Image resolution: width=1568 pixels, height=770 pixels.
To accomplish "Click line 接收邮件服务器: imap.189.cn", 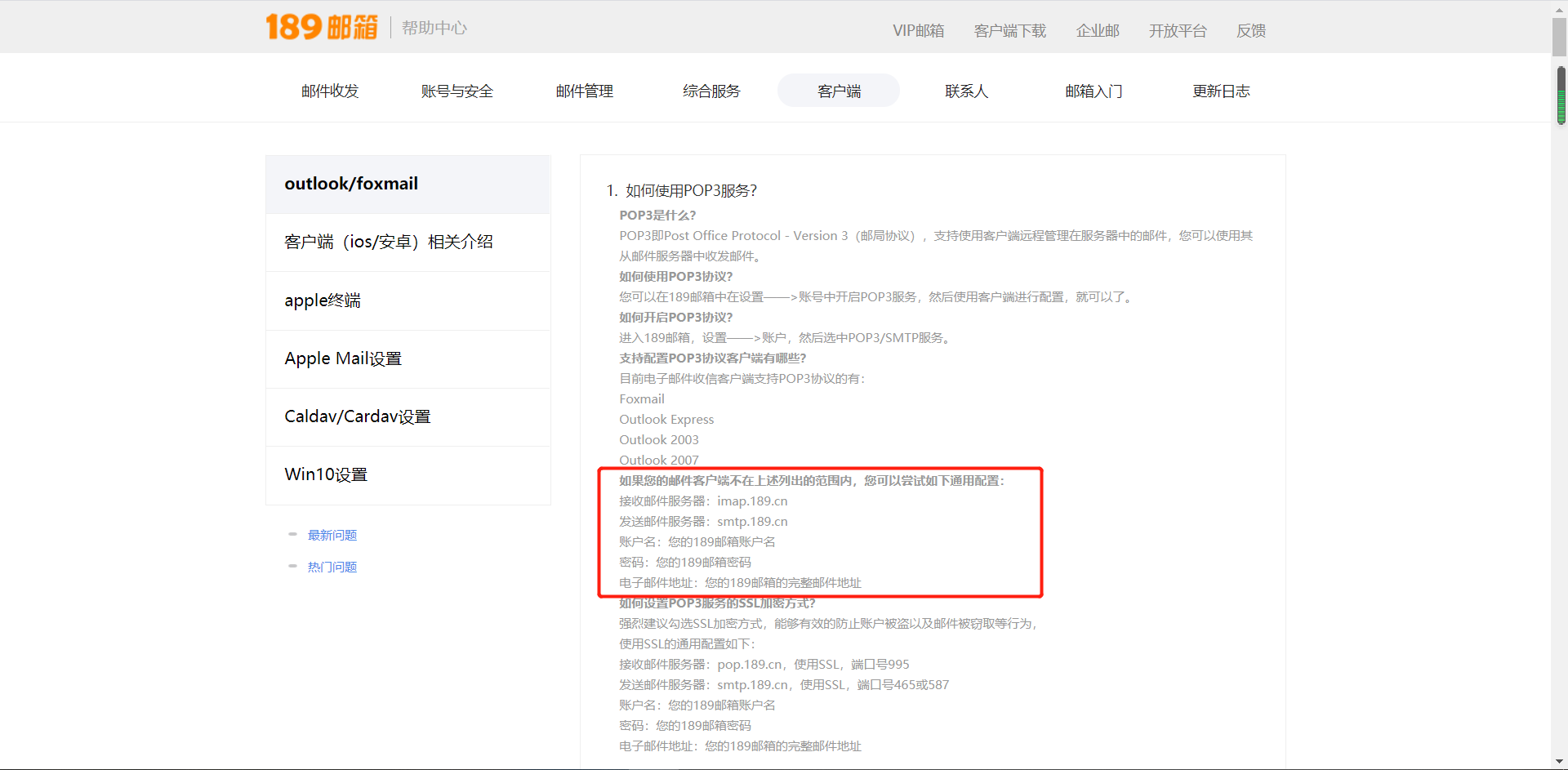I will click(x=703, y=501).
